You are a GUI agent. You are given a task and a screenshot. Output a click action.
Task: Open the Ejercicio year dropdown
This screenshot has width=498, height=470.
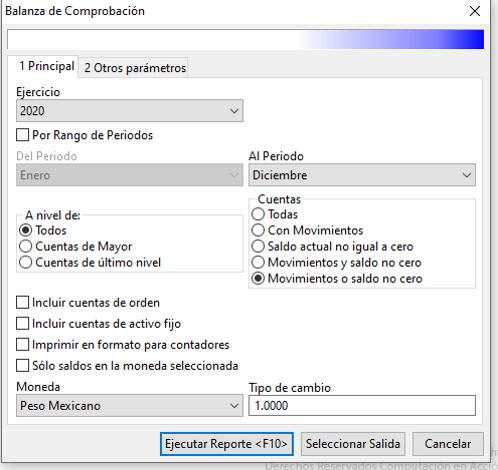(130, 111)
